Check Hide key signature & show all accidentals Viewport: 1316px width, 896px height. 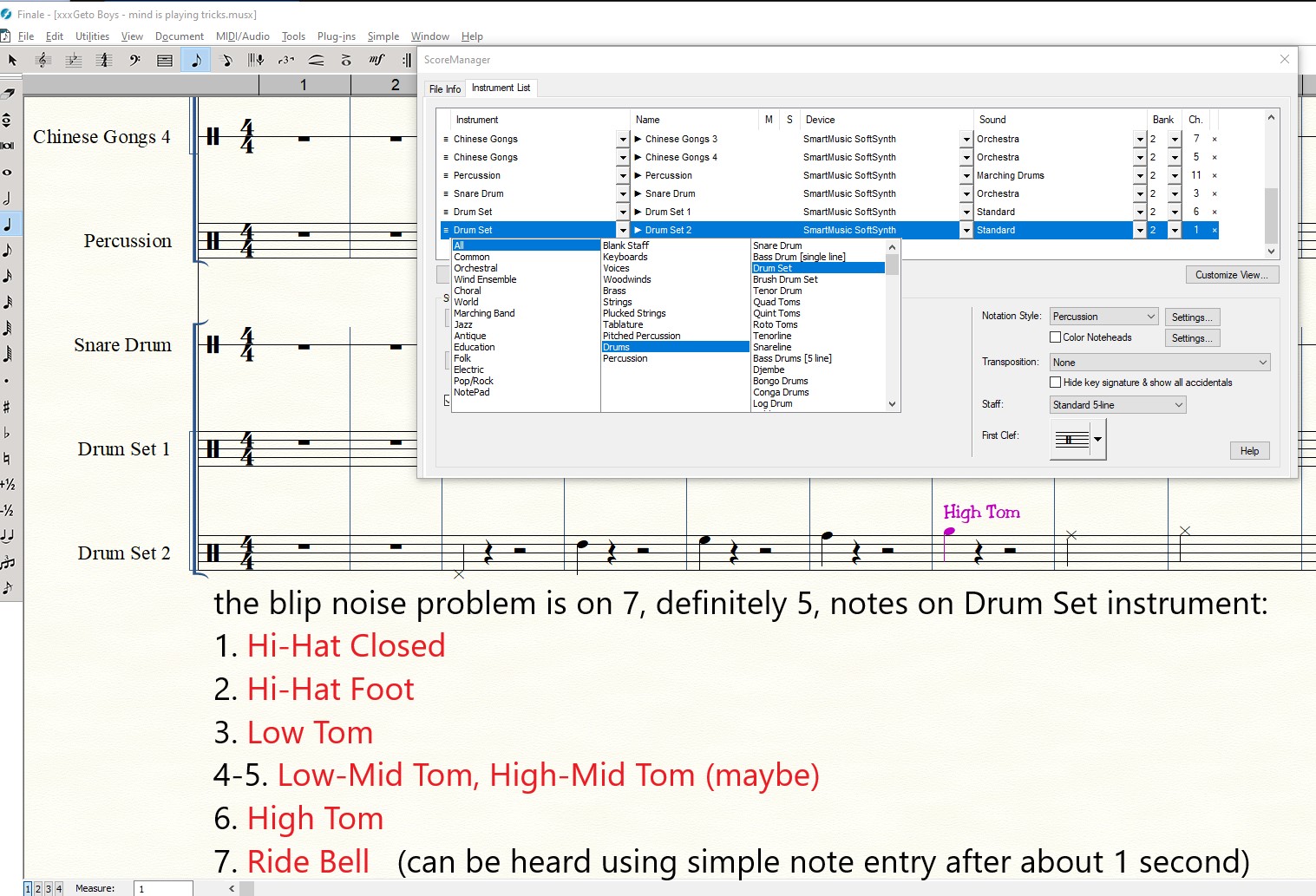(1056, 383)
